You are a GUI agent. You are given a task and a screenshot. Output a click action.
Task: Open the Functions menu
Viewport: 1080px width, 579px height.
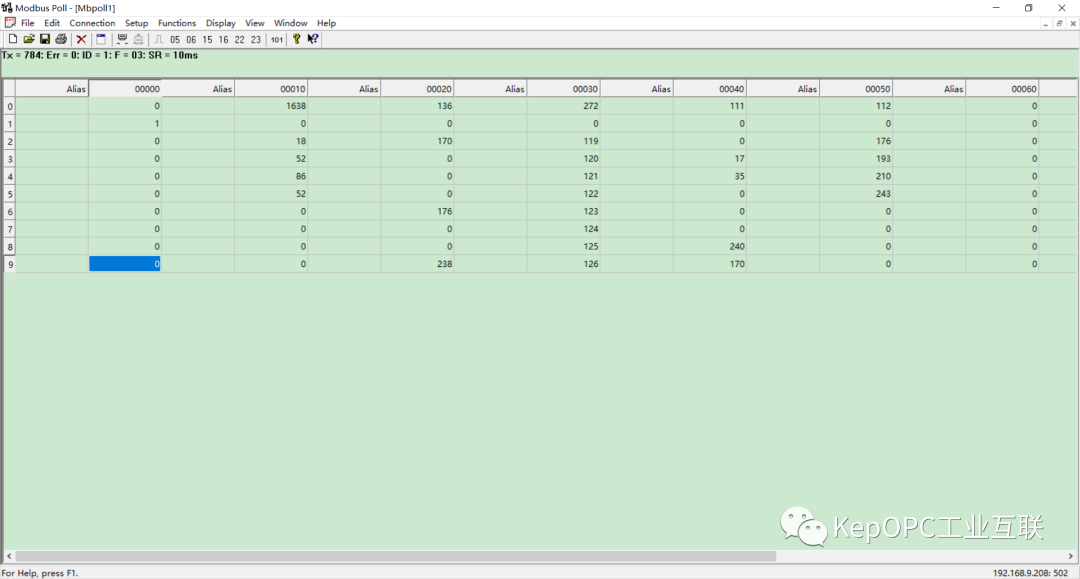[x=177, y=23]
